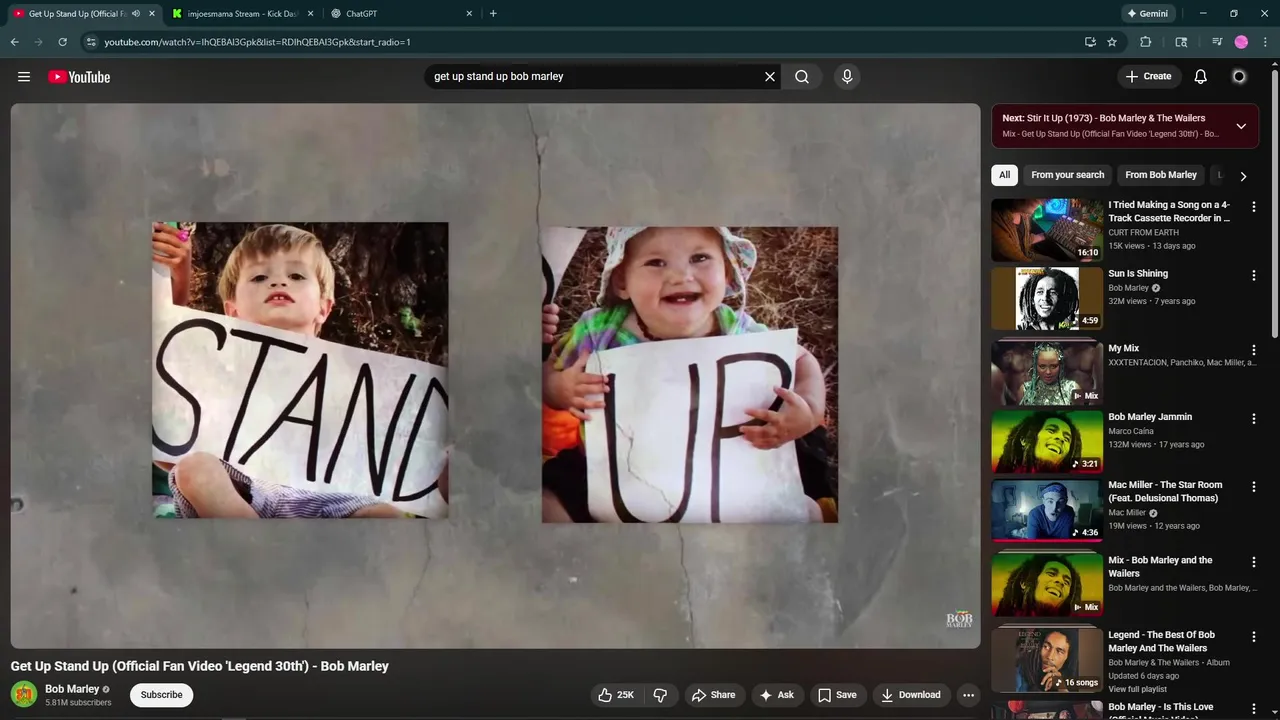Open Create dropdown button
The height and width of the screenshot is (720, 1280).
point(1148,76)
